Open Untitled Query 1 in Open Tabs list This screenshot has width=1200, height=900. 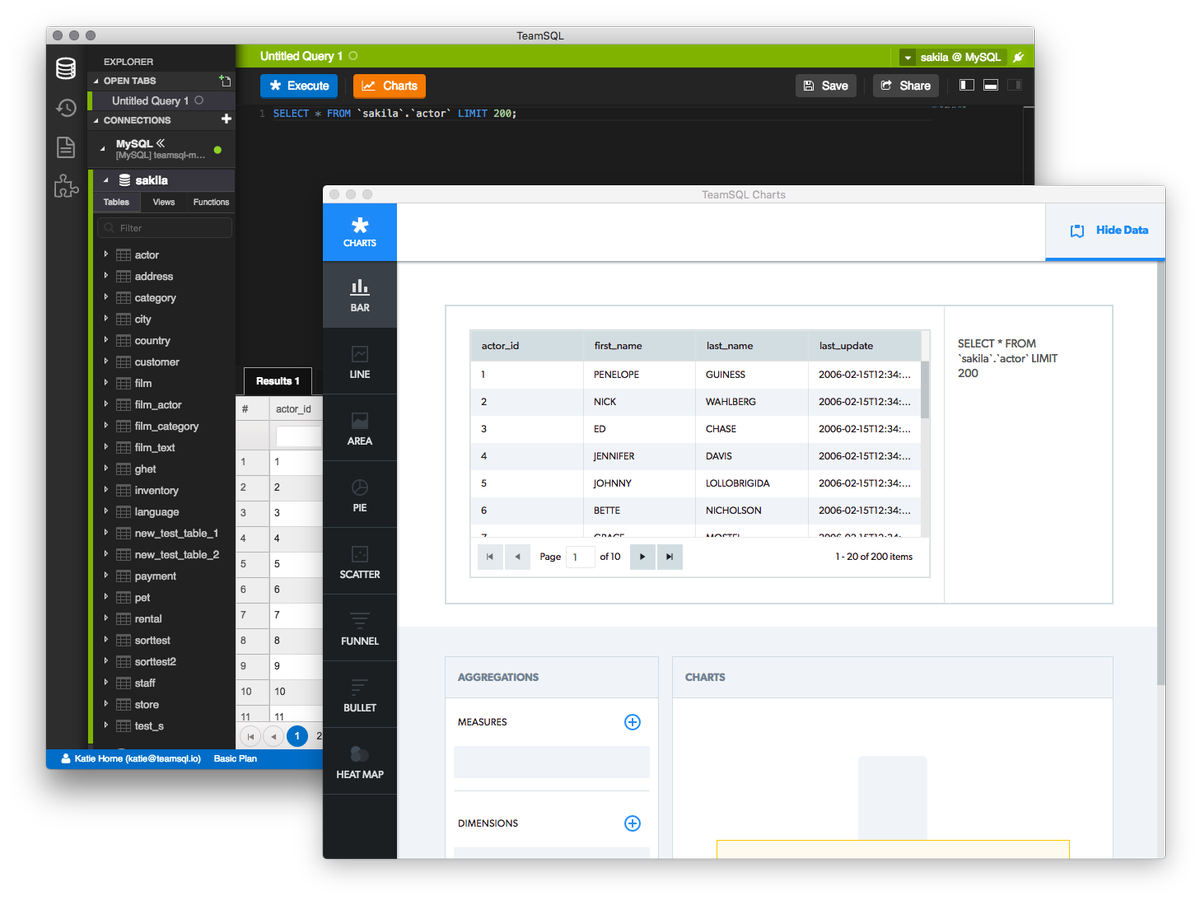[x=162, y=101]
